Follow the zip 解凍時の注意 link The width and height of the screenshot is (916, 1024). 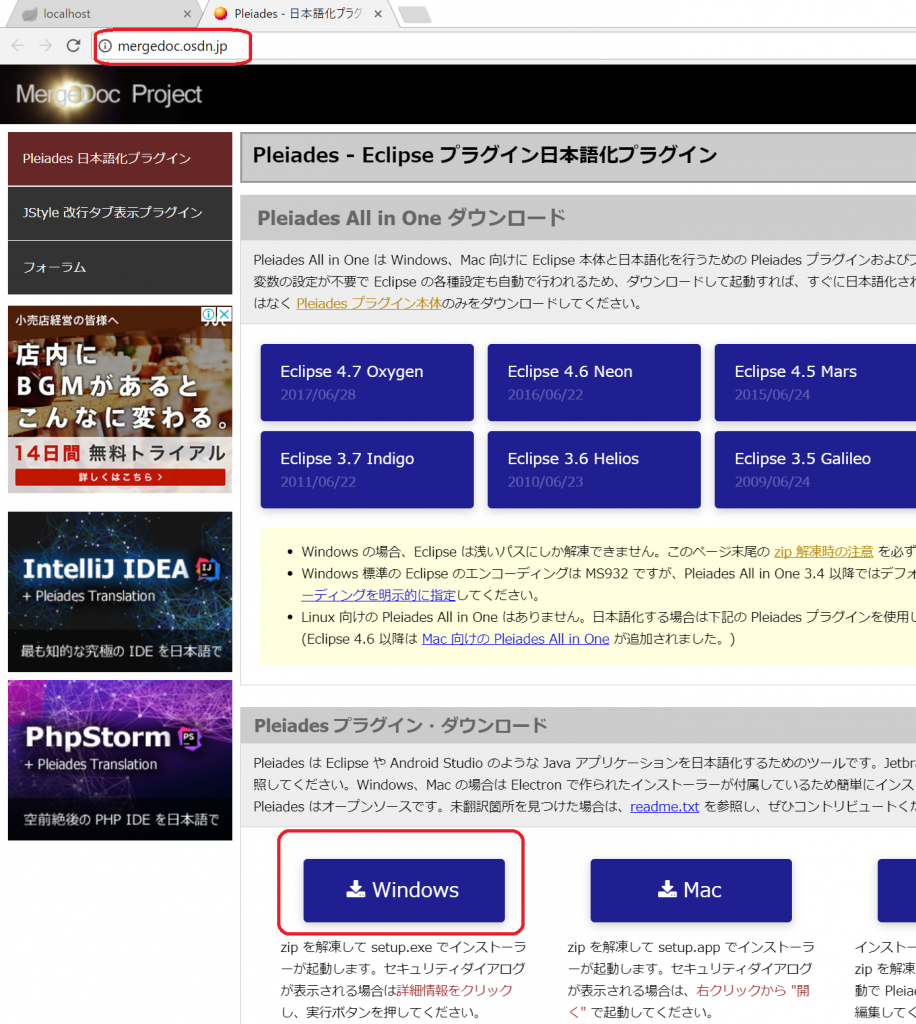click(x=823, y=551)
